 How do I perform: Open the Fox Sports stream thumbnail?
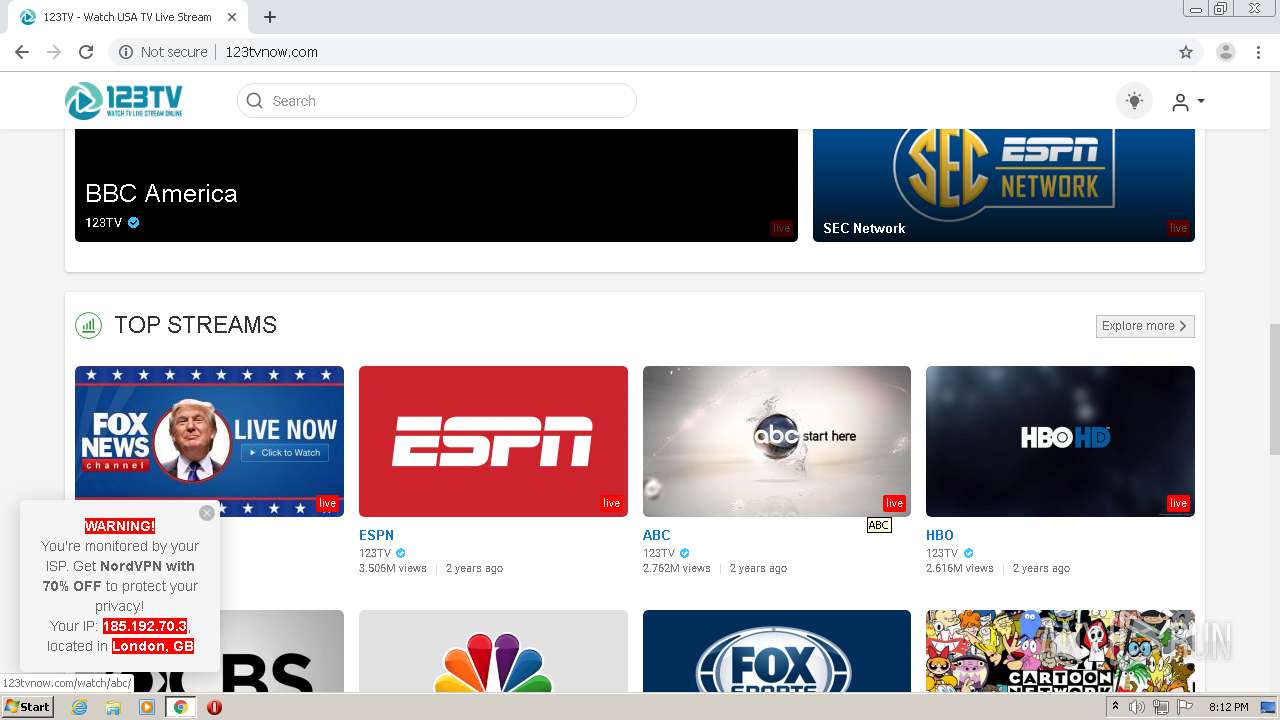coord(776,651)
